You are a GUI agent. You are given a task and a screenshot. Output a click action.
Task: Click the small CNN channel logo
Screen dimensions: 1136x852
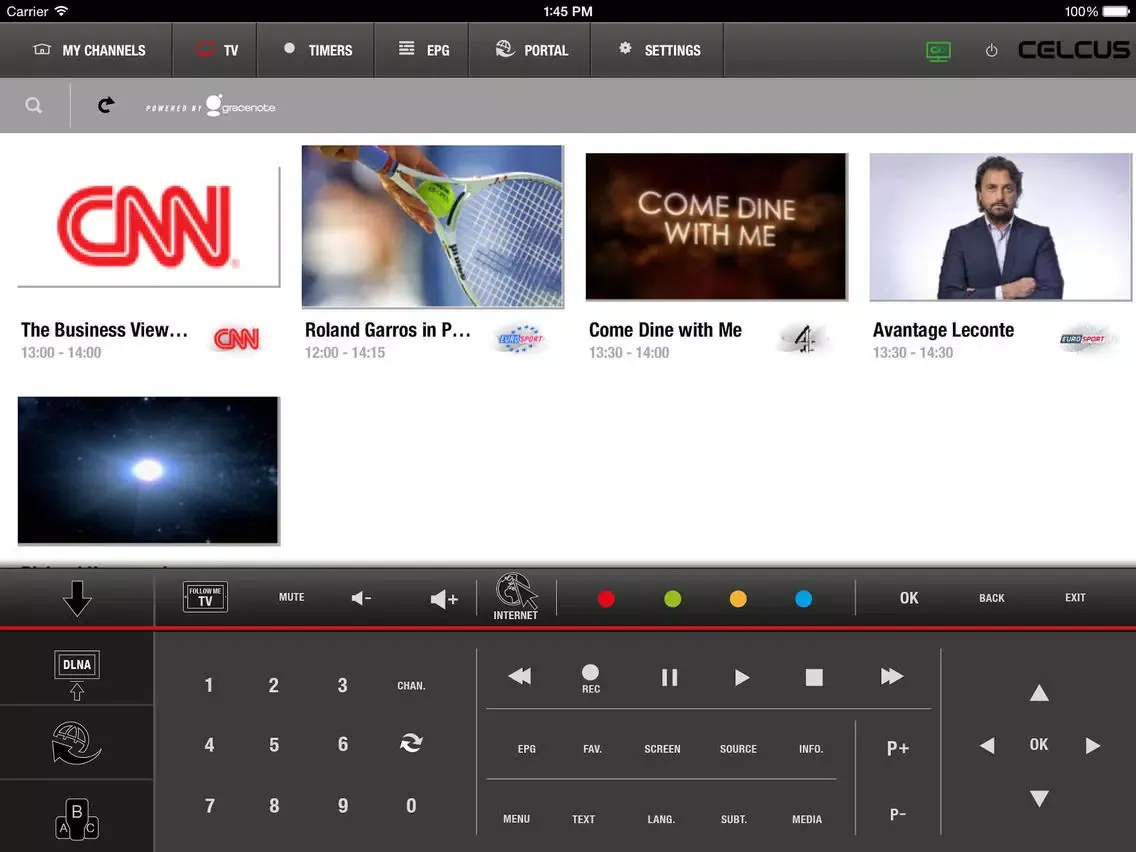click(236, 338)
